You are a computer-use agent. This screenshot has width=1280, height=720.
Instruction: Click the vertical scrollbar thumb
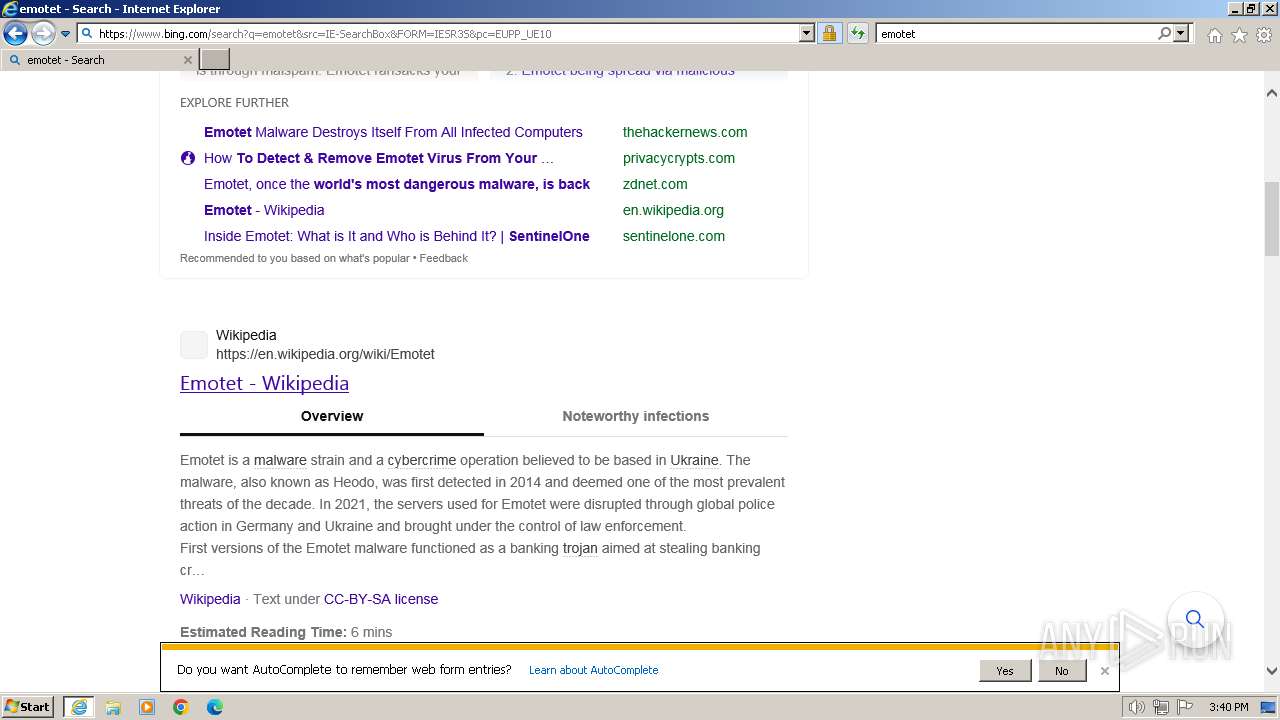click(x=1272, y=219)
